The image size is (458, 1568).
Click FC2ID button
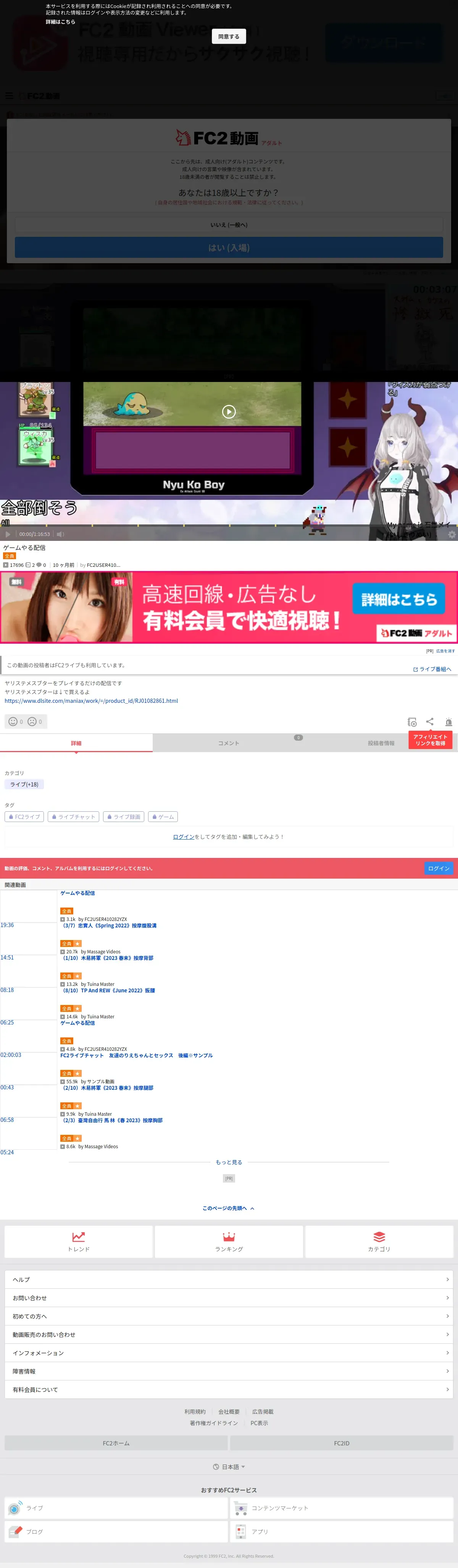(x=342, y=1443)
